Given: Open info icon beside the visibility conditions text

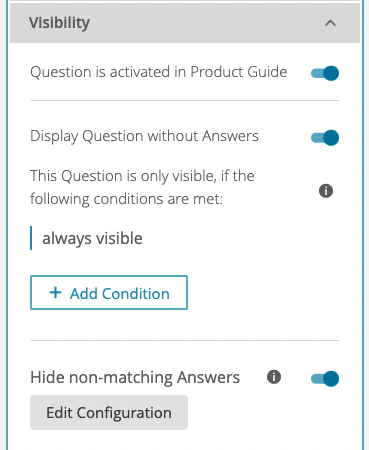Looking at the screenshot, I should [x=326, y=191].
